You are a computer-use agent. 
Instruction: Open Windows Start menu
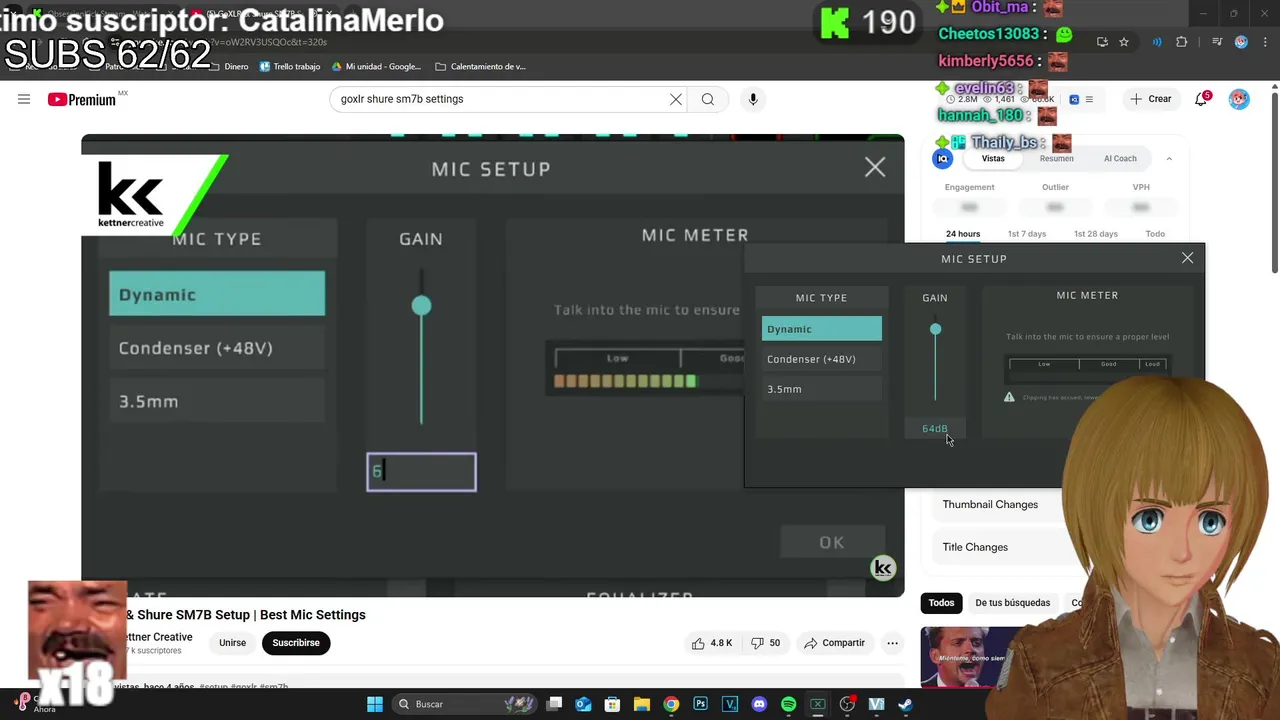375,704
